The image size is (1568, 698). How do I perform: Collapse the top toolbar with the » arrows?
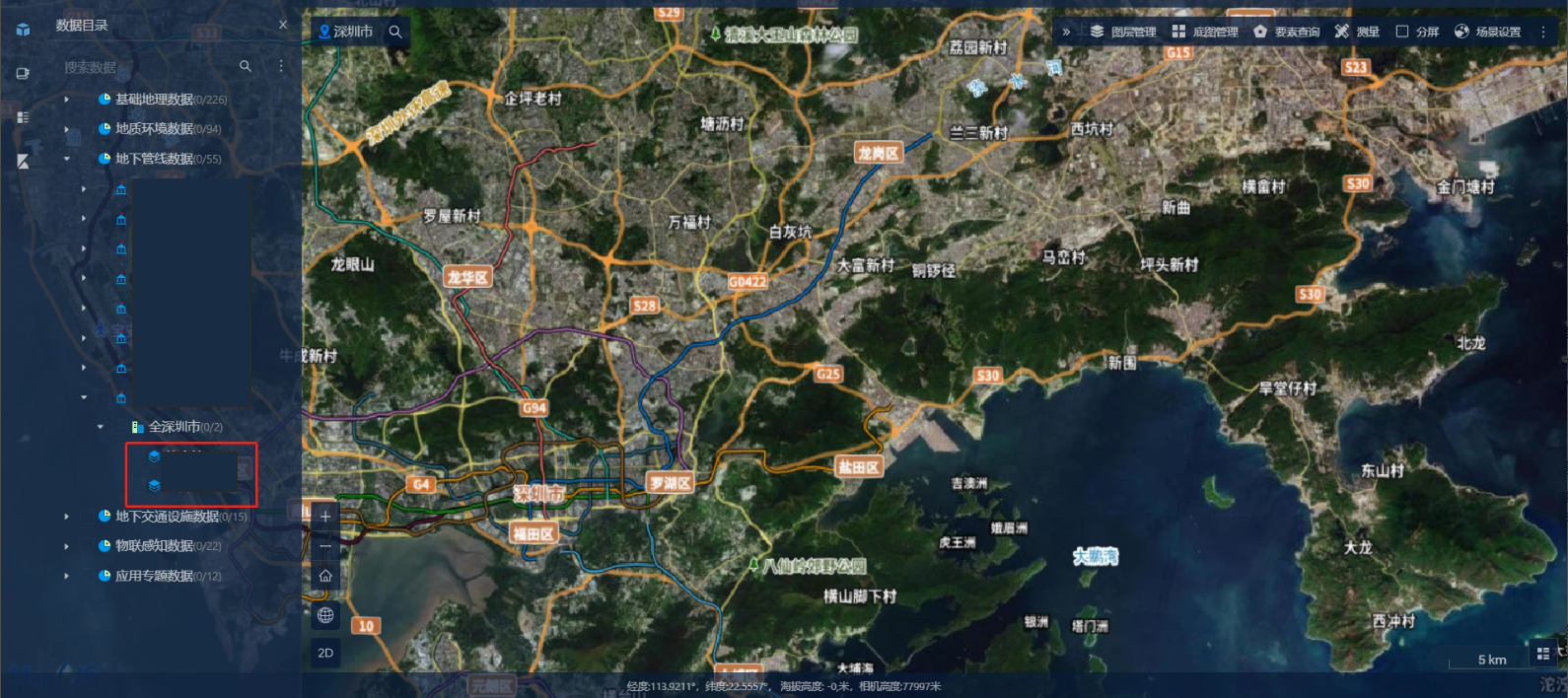point(1066,32)
